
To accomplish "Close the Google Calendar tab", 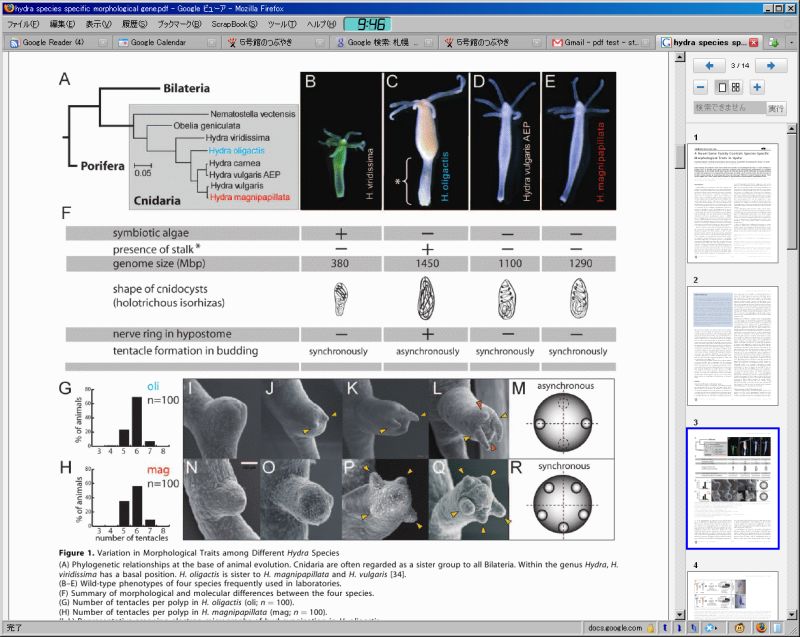I will tap(211, 43).
